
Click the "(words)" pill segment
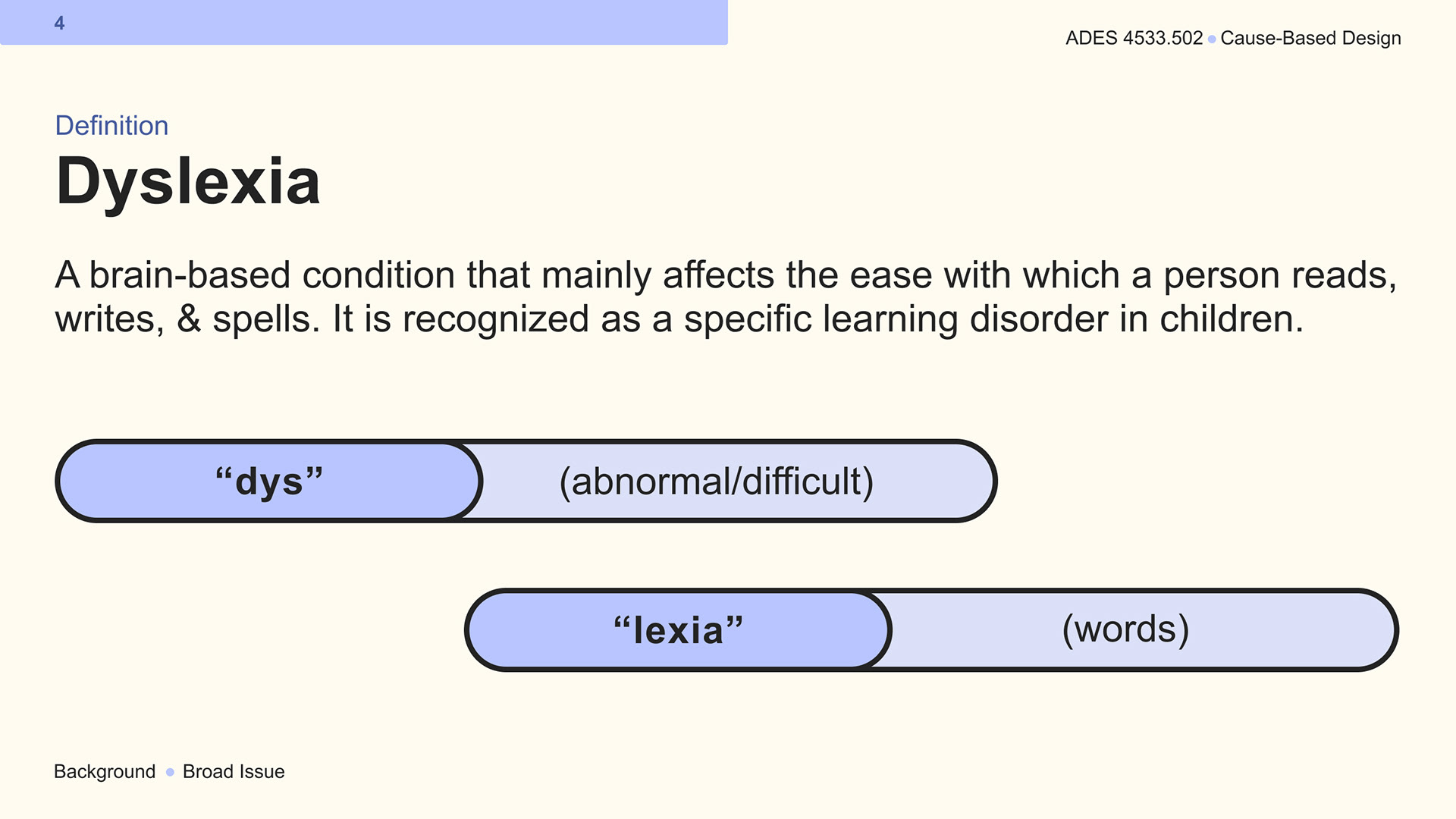1125,629
